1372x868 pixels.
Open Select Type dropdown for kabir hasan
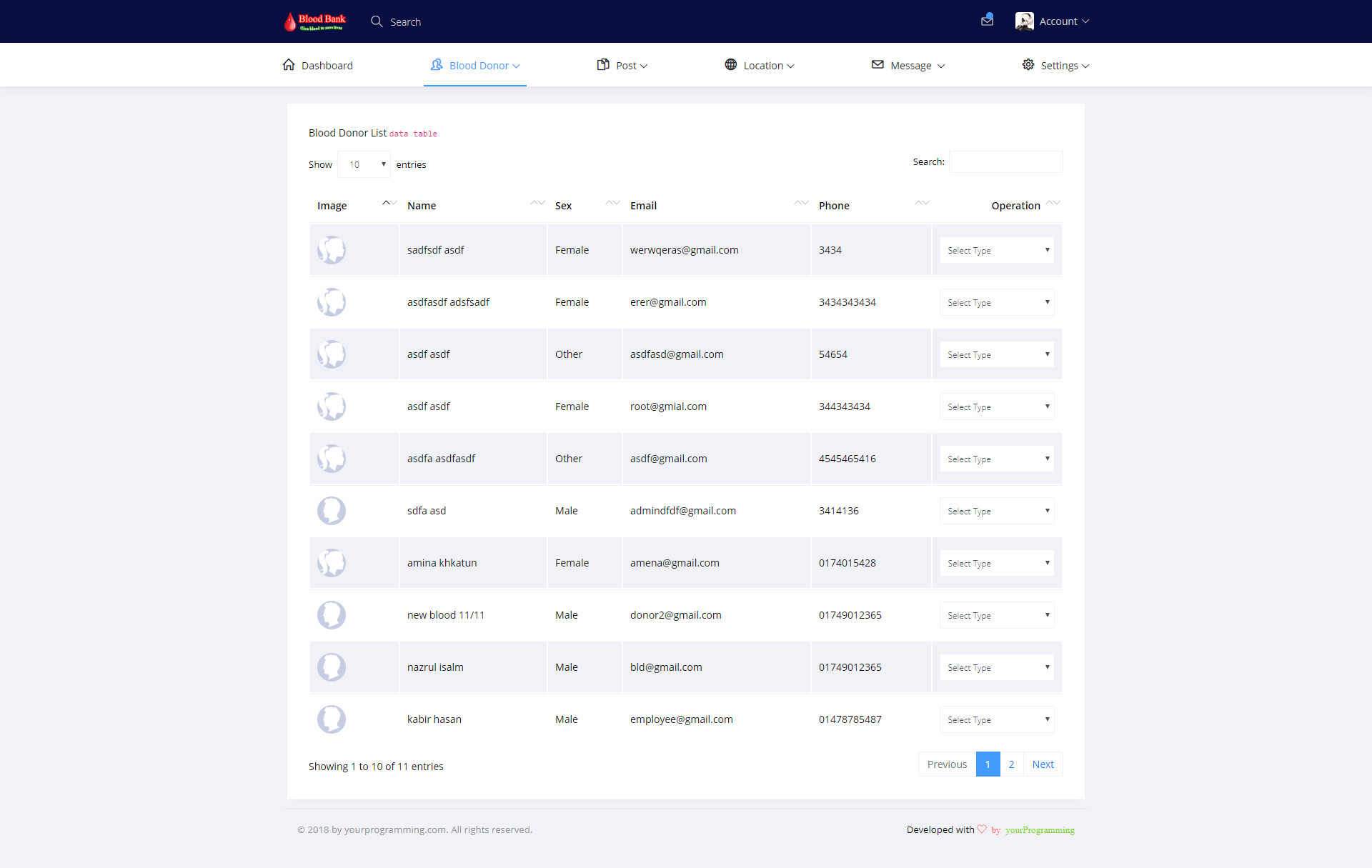(996, 719)
